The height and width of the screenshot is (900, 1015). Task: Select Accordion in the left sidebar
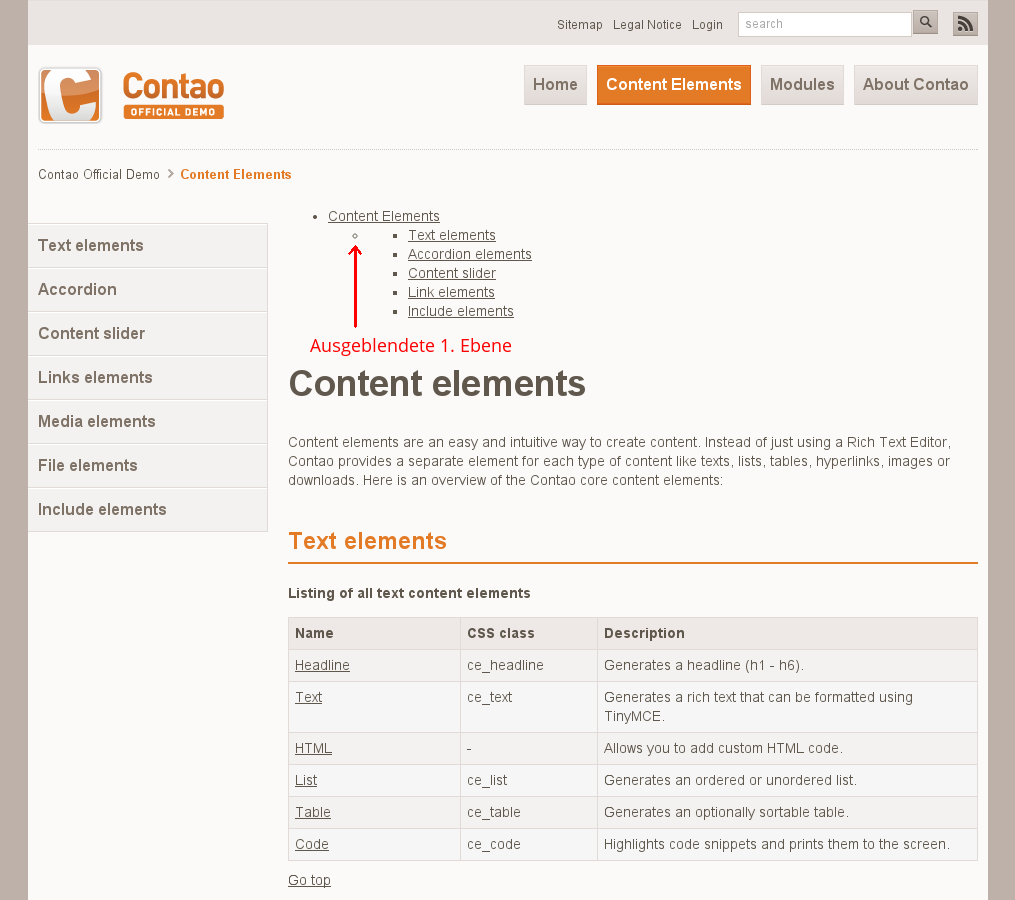click(x=78, y=290)
